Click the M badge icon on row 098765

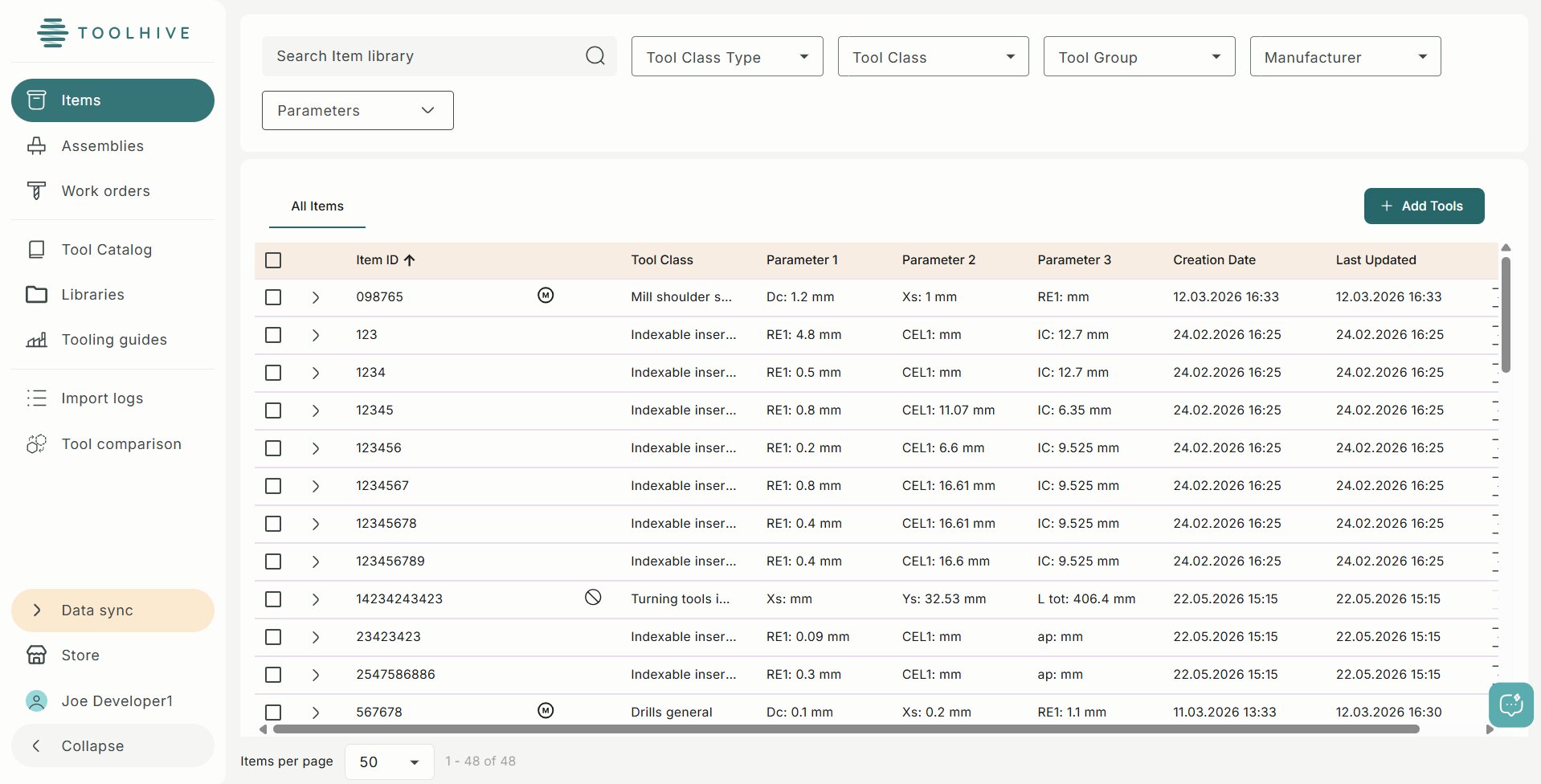point(546,296)
